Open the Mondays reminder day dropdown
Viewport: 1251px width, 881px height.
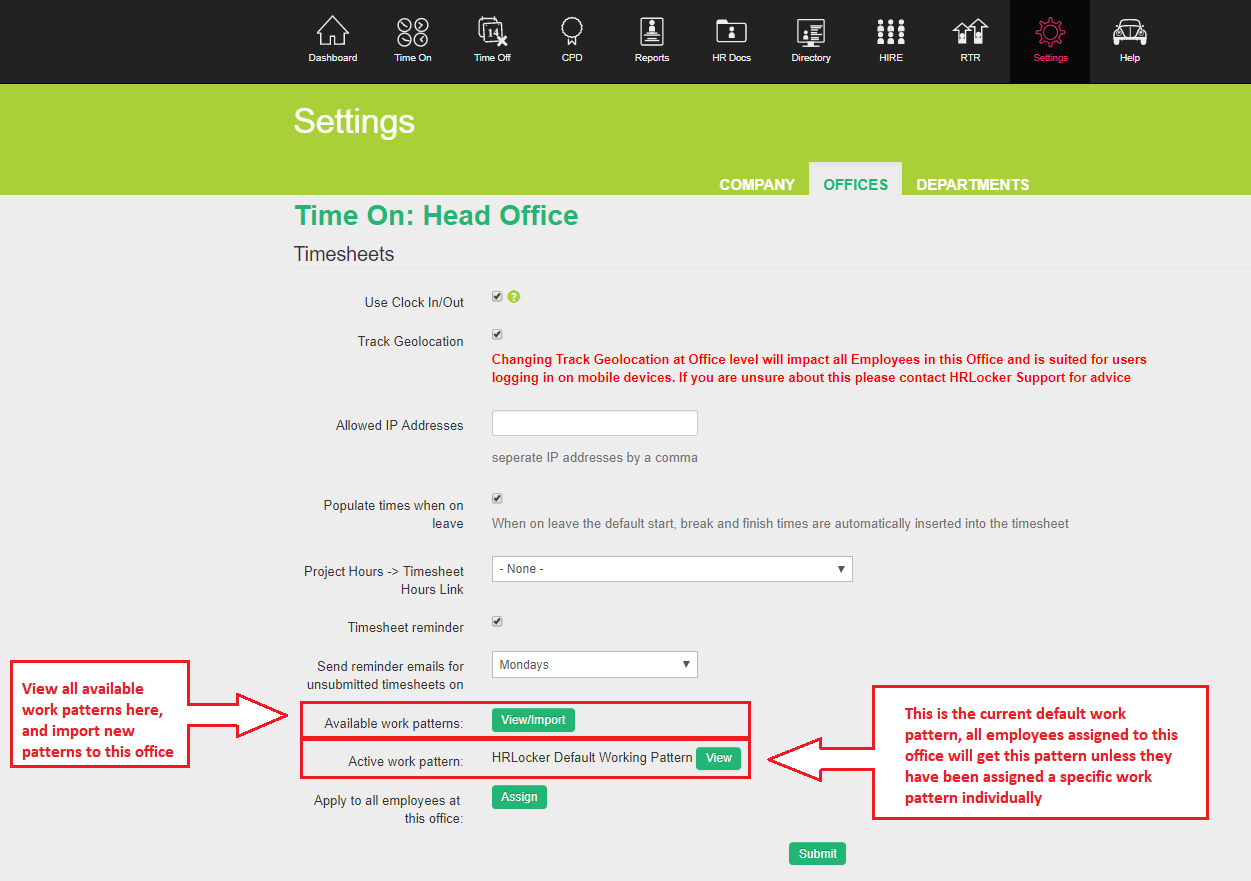click(x=594, y=665)
